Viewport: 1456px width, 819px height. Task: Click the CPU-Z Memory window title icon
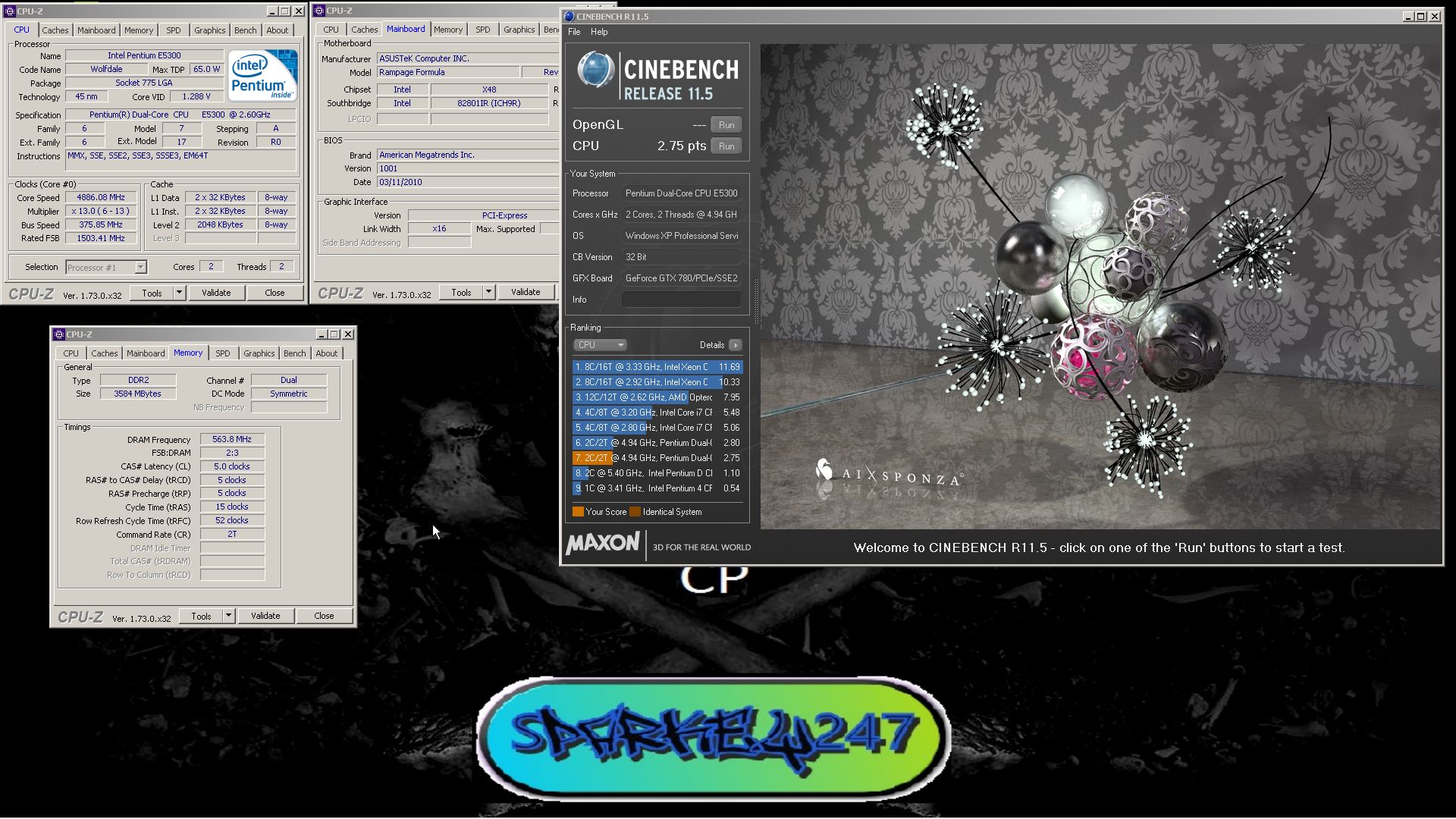[x=58, y=334]
